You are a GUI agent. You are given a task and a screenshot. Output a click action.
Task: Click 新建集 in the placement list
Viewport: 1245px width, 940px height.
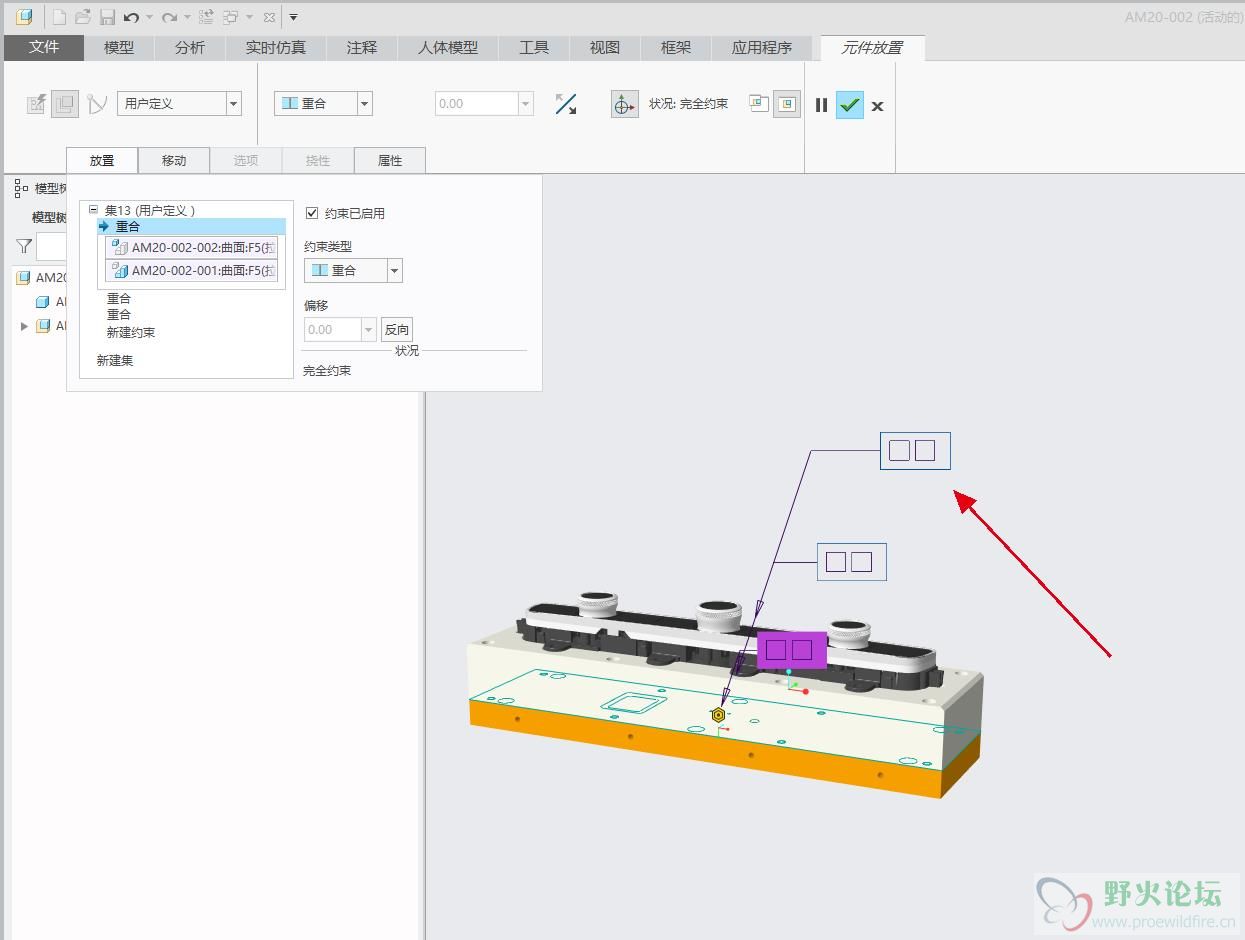click(115, 360)
